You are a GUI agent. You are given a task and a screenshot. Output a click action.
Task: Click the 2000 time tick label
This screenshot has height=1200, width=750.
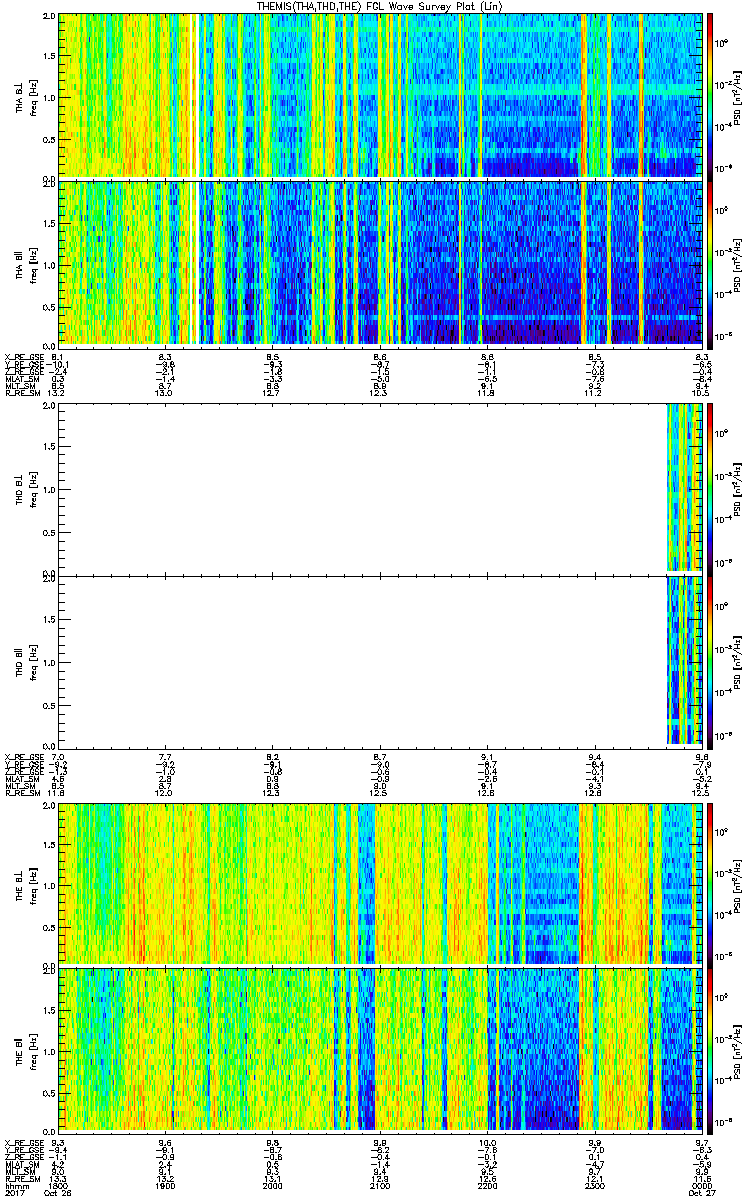point(272,1184)
